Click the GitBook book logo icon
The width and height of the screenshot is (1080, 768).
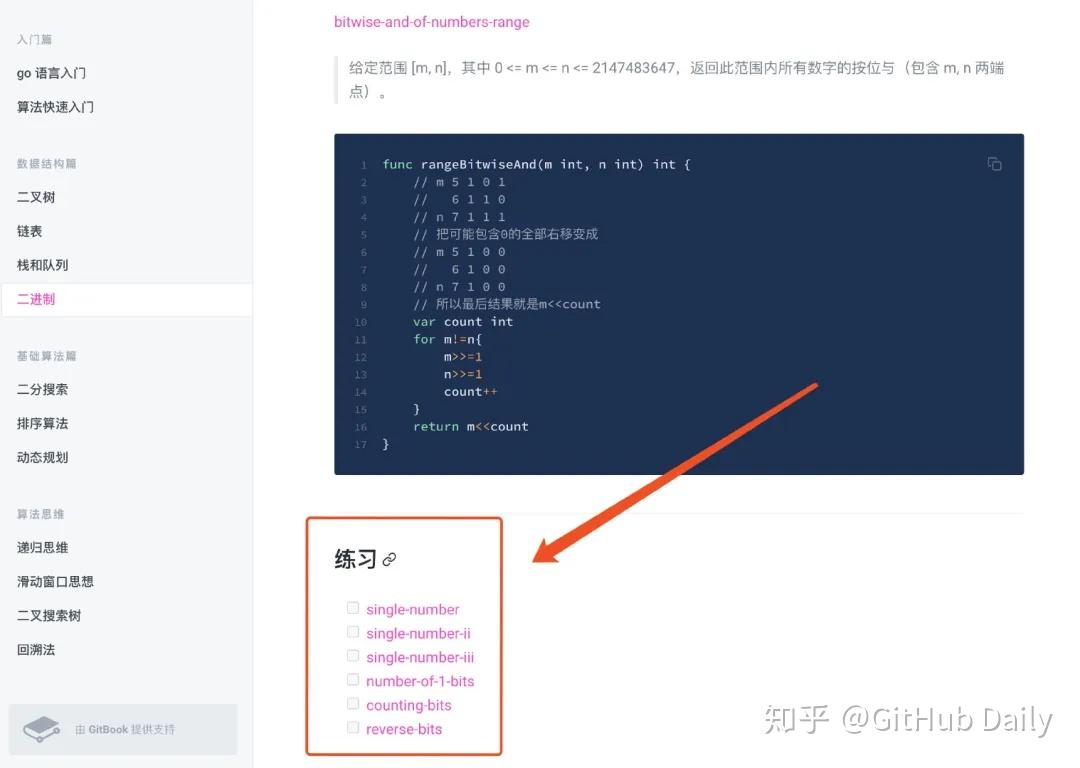(x=41, y=729)
